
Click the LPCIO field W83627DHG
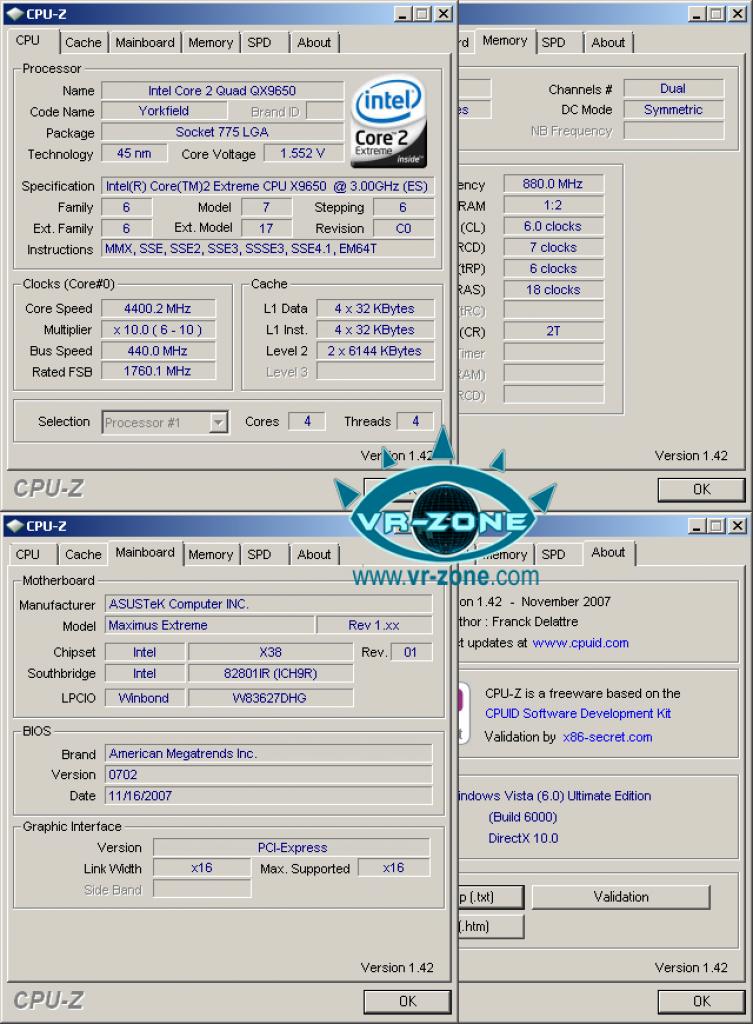270,698
